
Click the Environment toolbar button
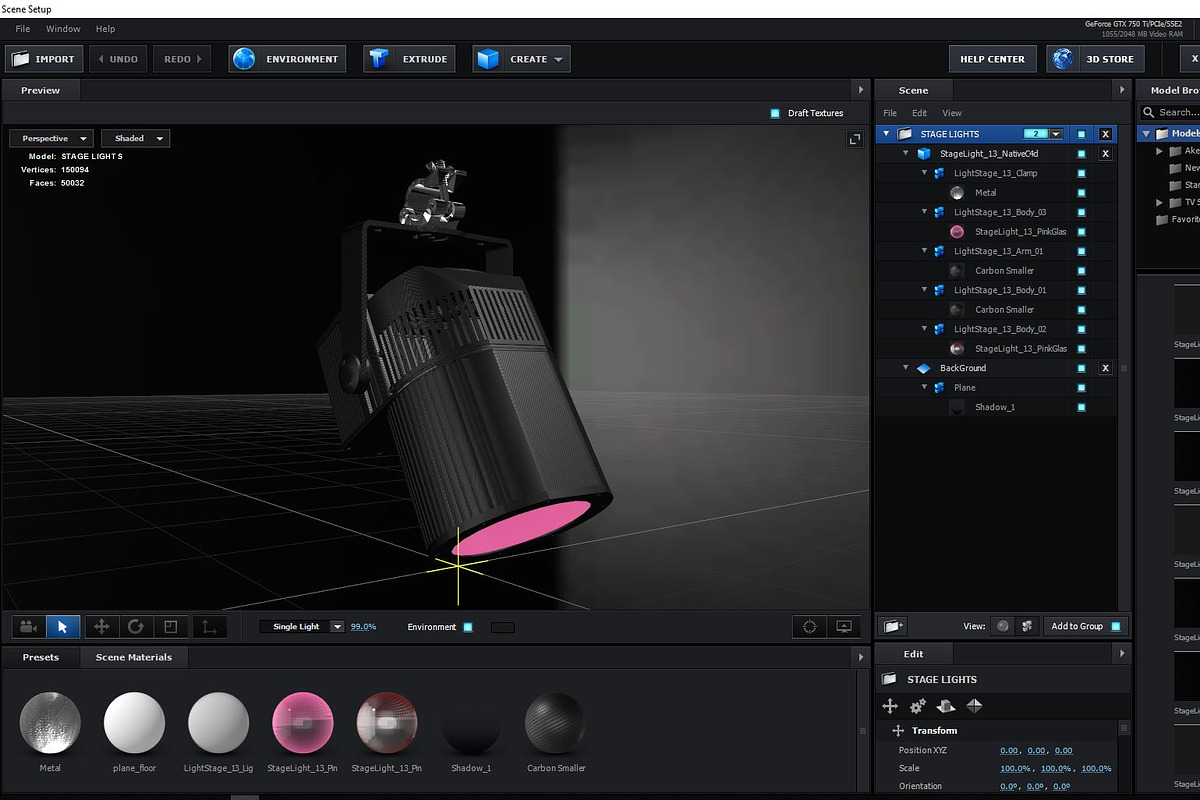(x=287, y=59)
